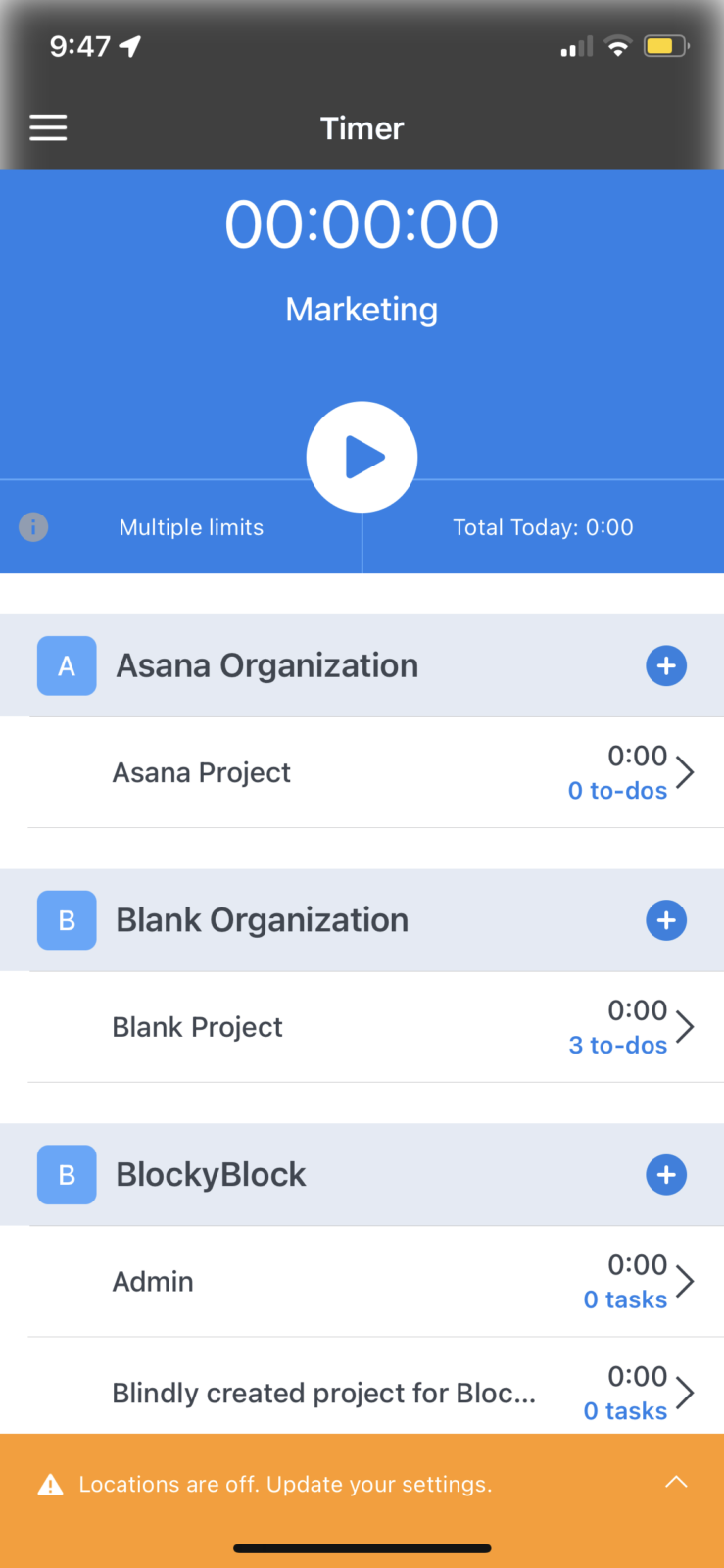Tap the Blank Organization avatar icon
Viewport: 724px width, 1568px height.
67,920
